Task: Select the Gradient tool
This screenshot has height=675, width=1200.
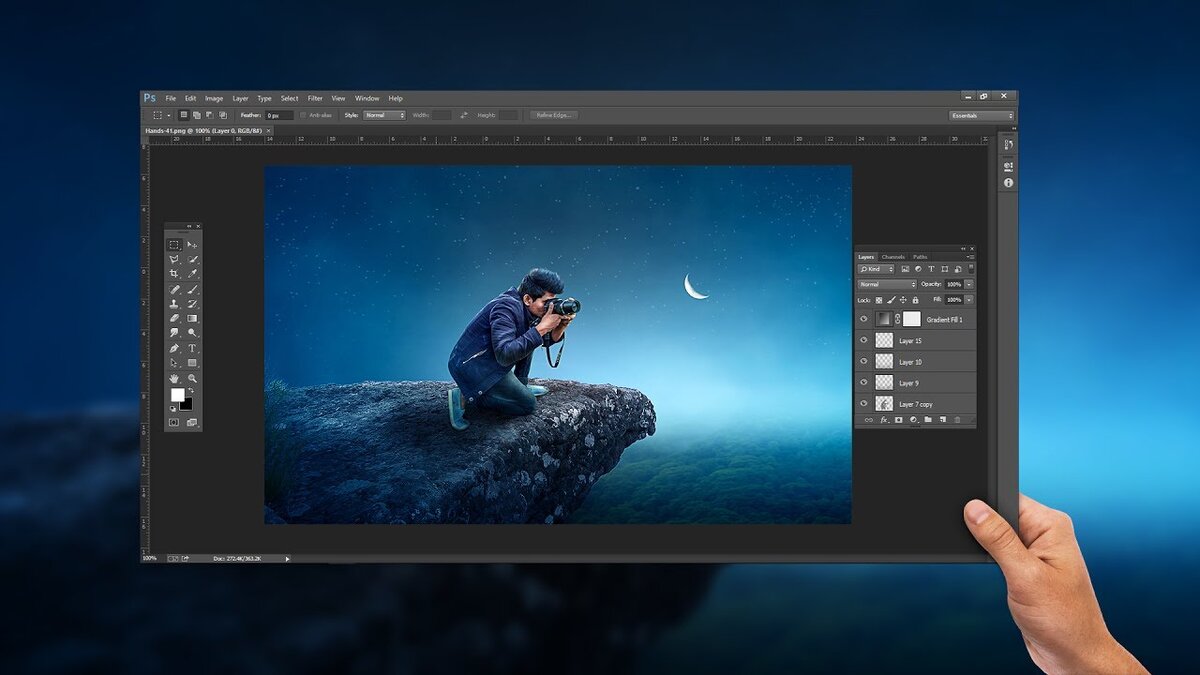Action: point(192,318)
